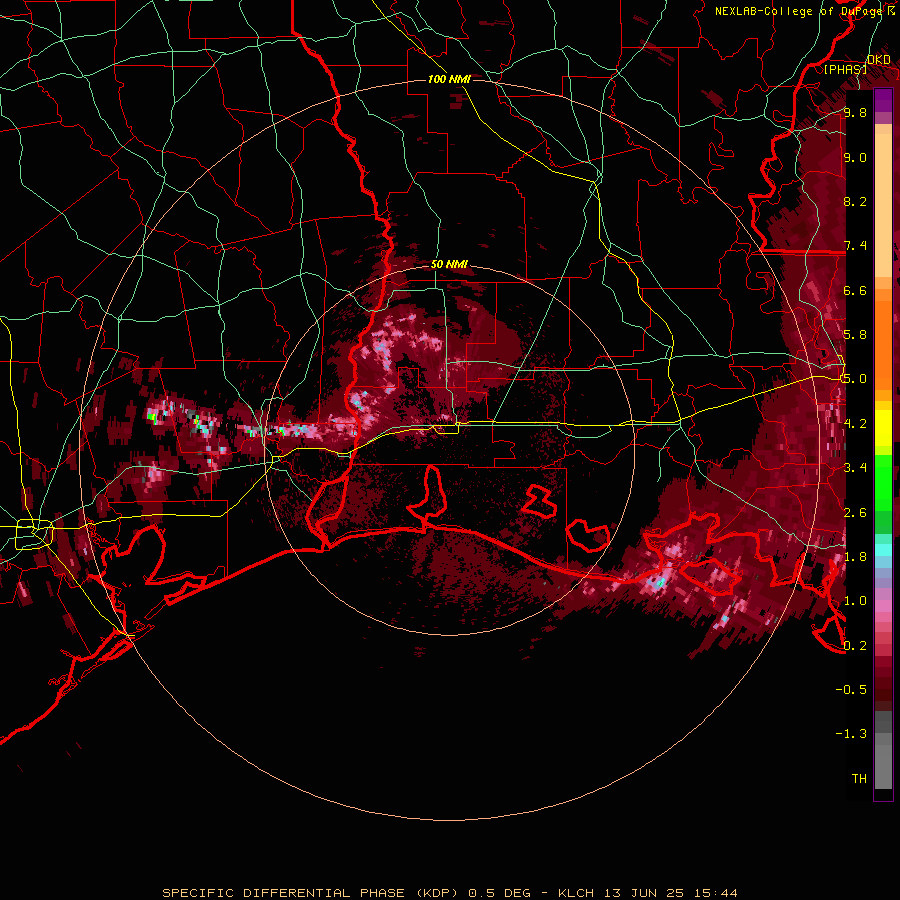Pick the purple top segment of color bar

883,100
